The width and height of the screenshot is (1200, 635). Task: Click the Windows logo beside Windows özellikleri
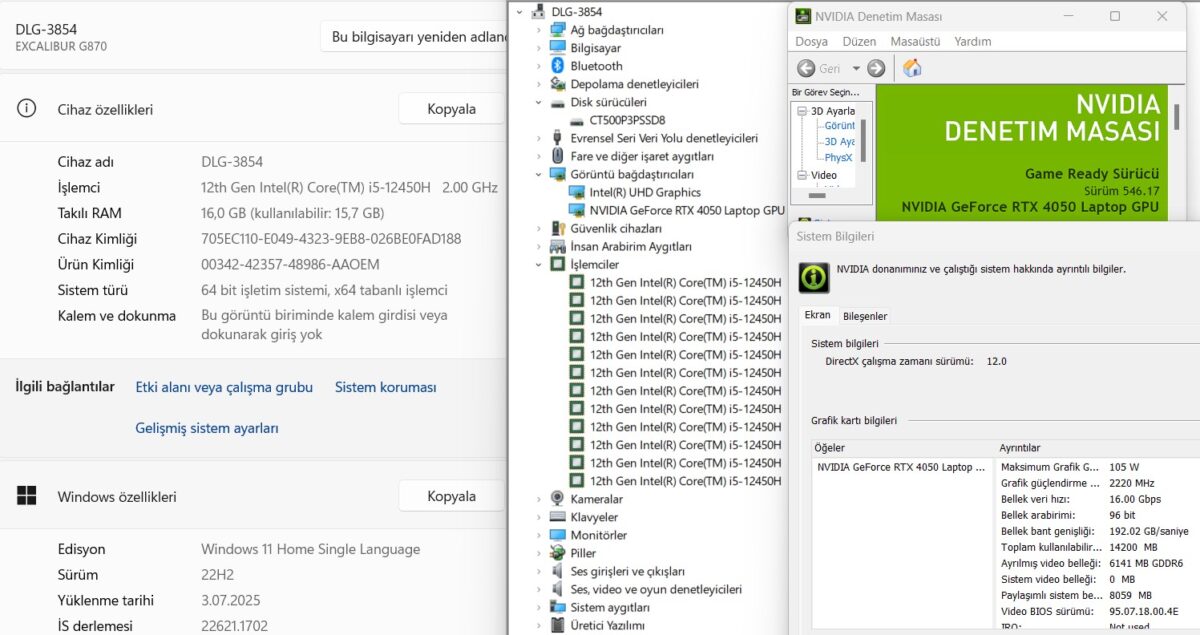point(27,496)
